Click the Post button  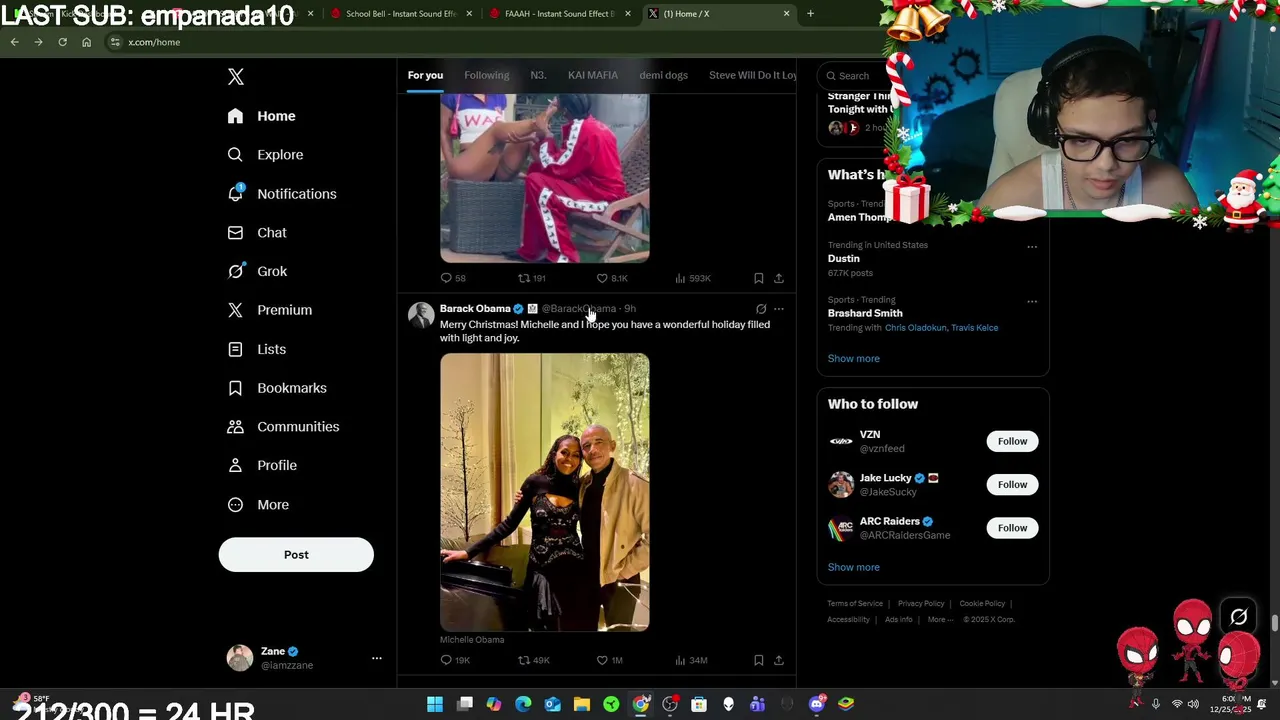coord(296,555)
